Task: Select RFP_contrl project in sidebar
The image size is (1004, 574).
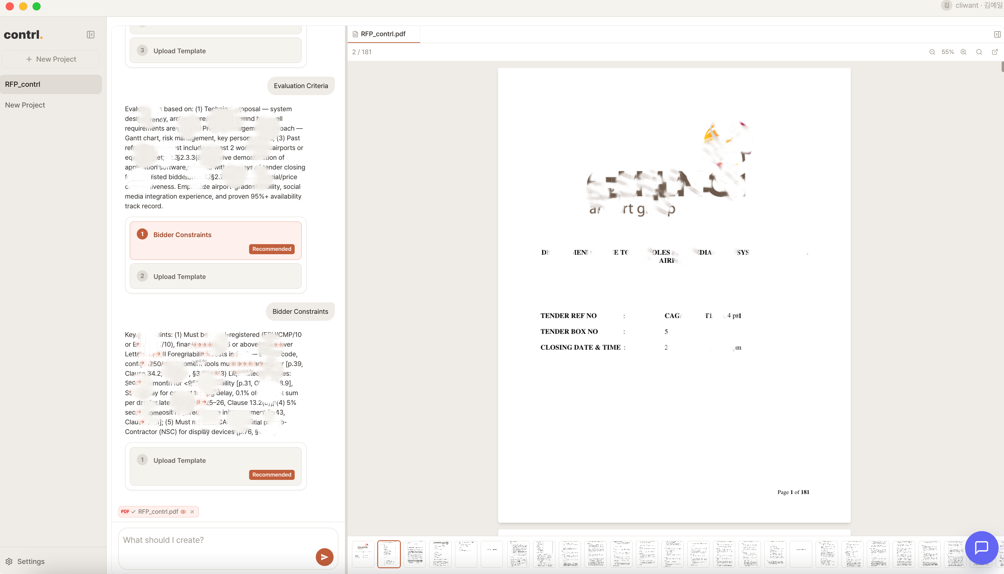Action: pyautogui.click(x=51, y=84)
